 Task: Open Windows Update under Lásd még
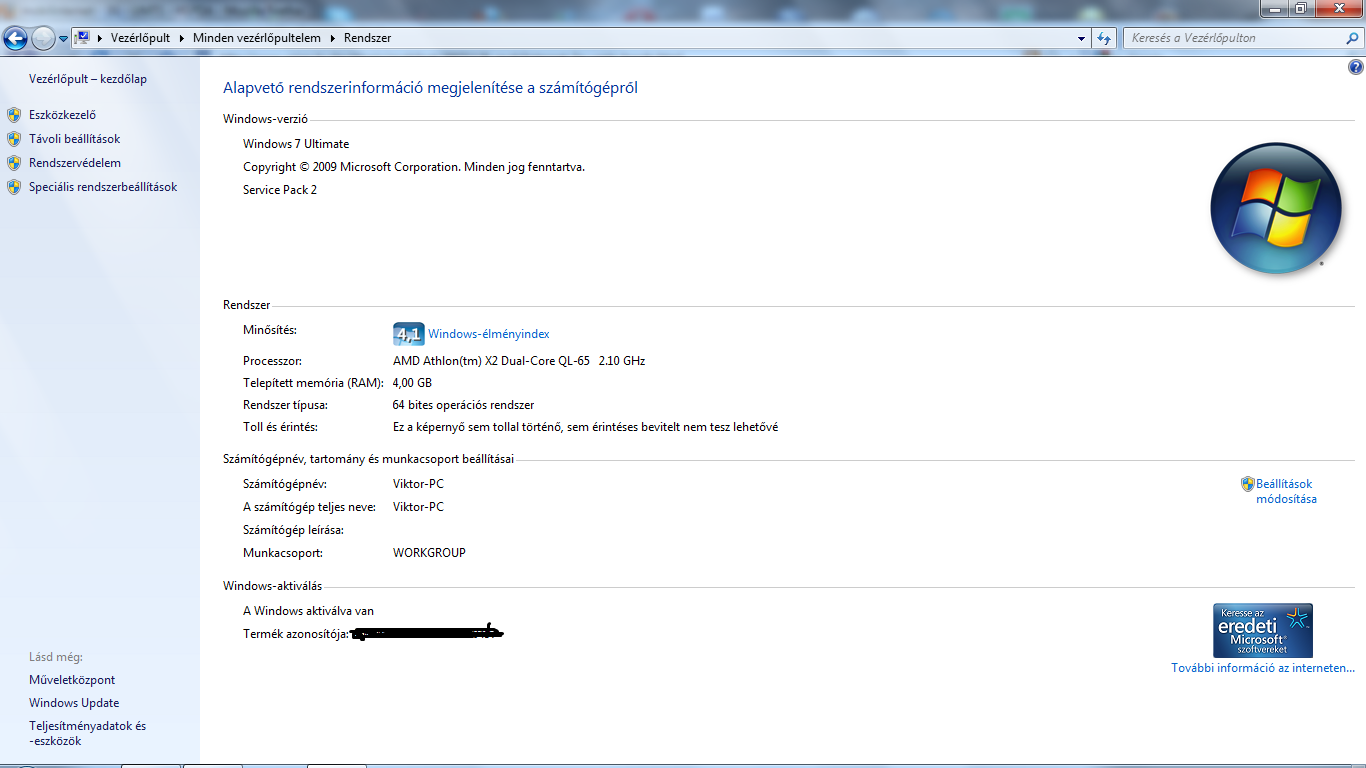pyautogui.click(x=74, y=703)
